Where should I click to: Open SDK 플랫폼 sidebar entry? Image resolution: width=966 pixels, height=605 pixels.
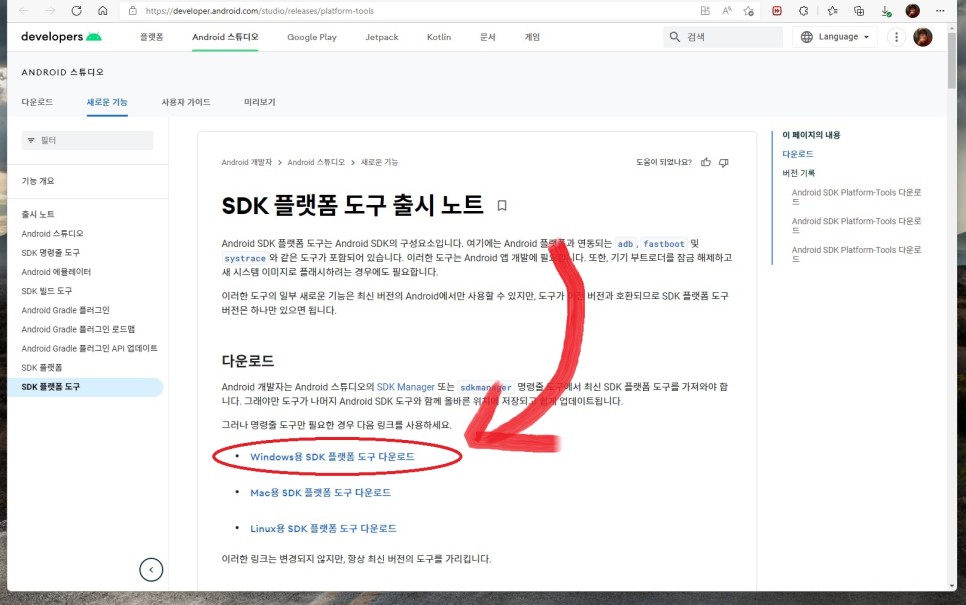42,367
